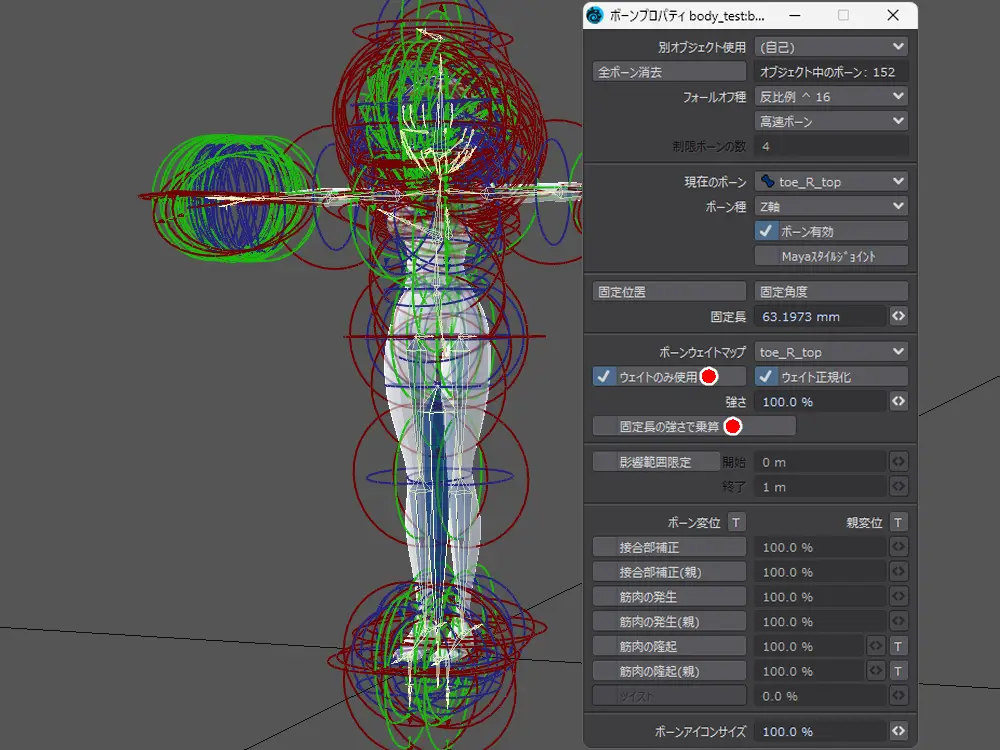Toggle the ボーン有効 checkbox
The width and height of the screenshot is (1000, 750).
pyautogui.click(x=767, y=231)
